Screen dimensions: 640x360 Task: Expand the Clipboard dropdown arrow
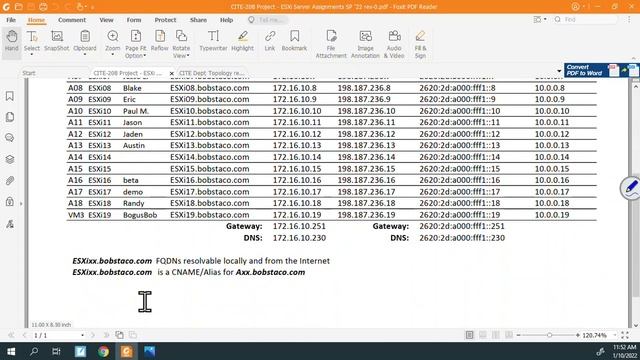pos(85,55)
